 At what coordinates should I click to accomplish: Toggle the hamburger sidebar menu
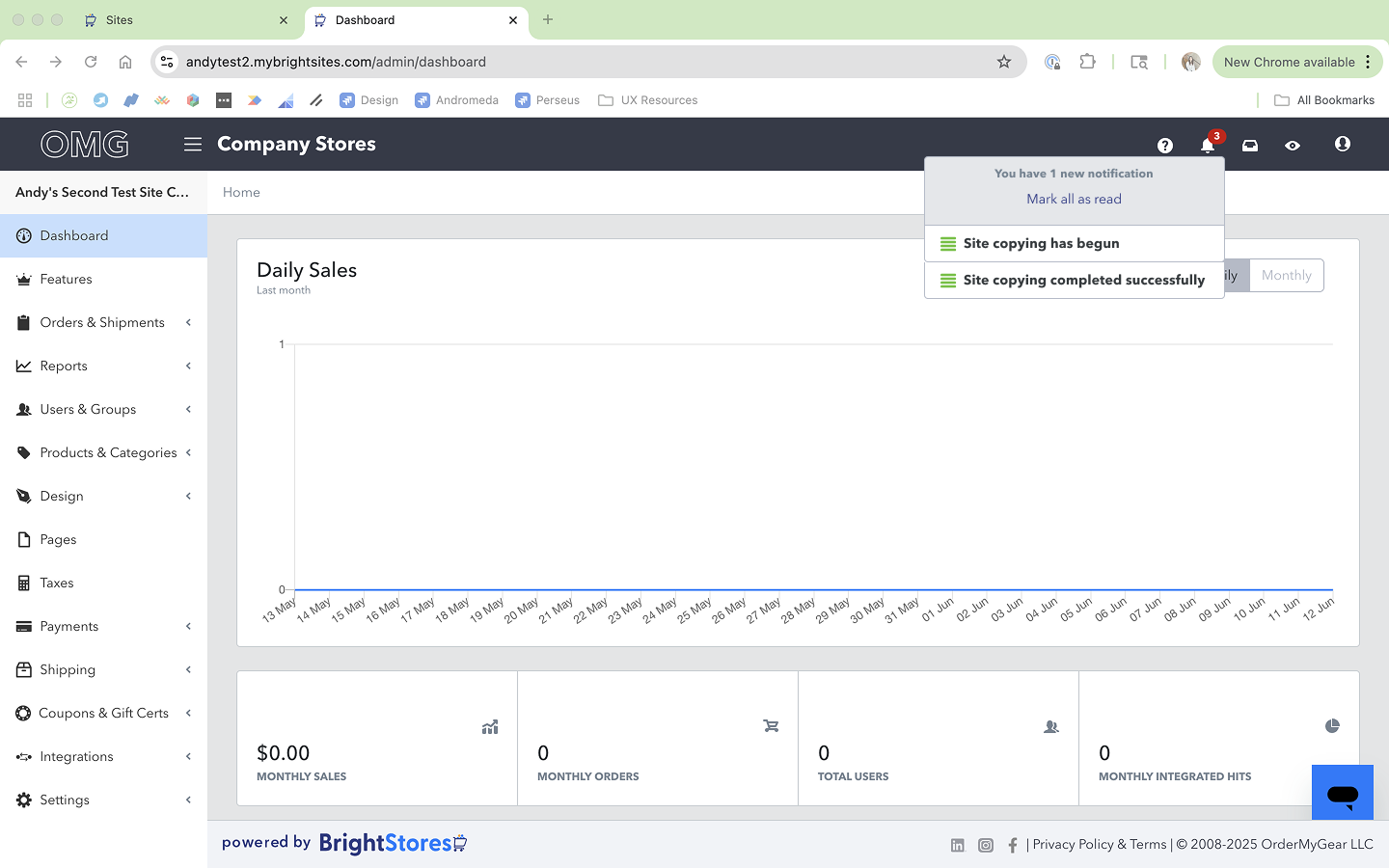[193, 144]
